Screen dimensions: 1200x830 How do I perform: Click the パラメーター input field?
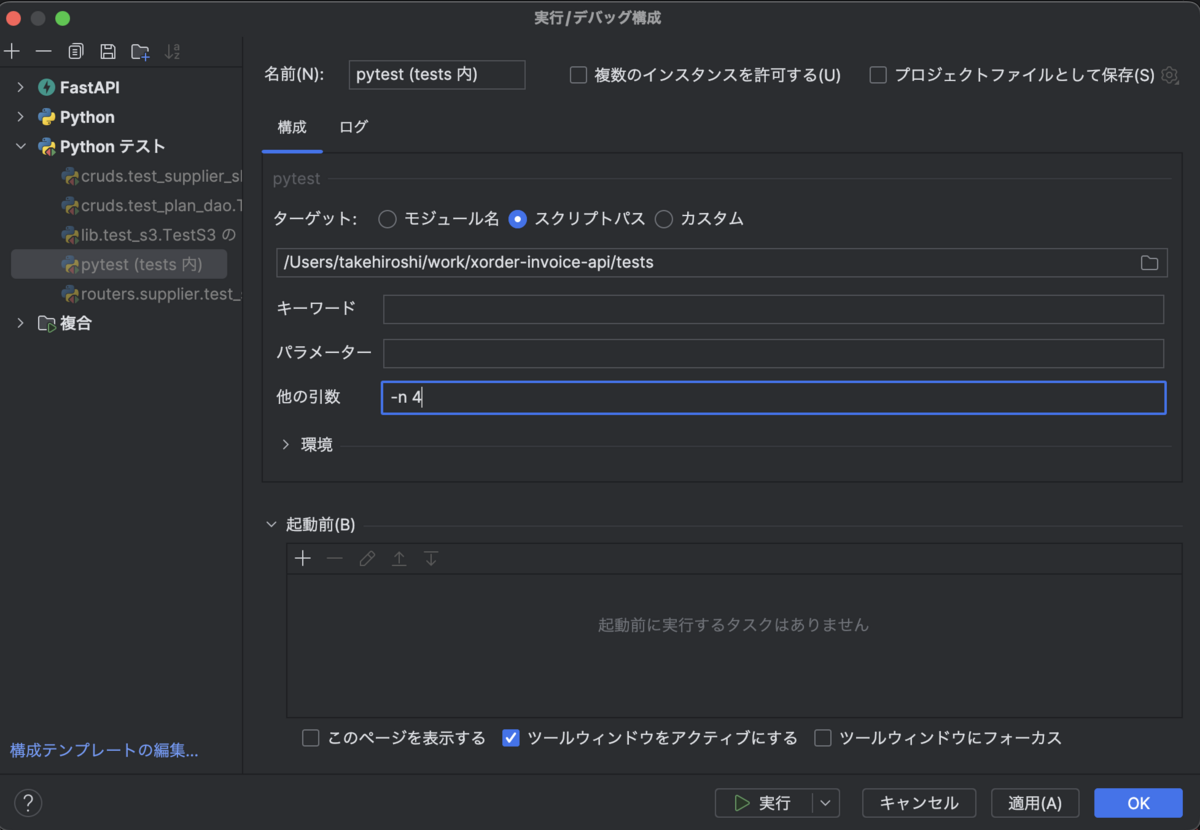(774, 353)
